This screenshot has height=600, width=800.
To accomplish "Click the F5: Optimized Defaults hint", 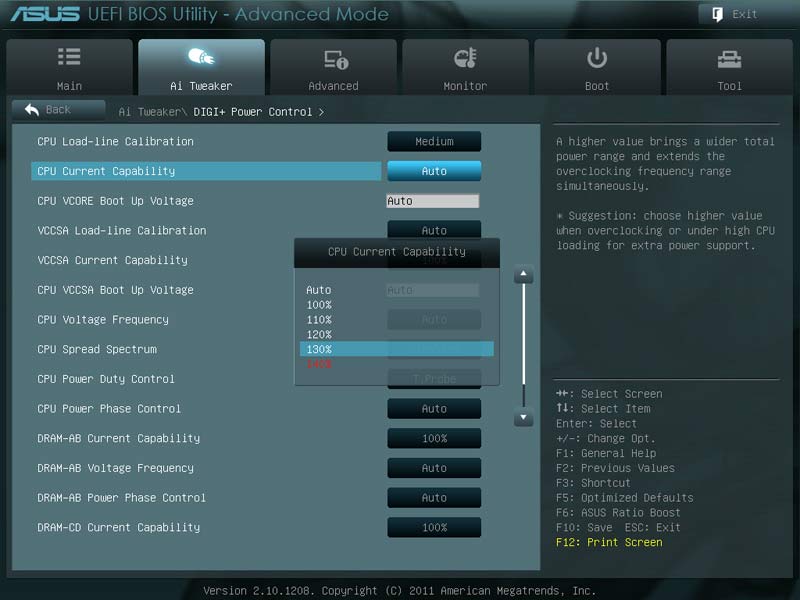I will point(624,497).
